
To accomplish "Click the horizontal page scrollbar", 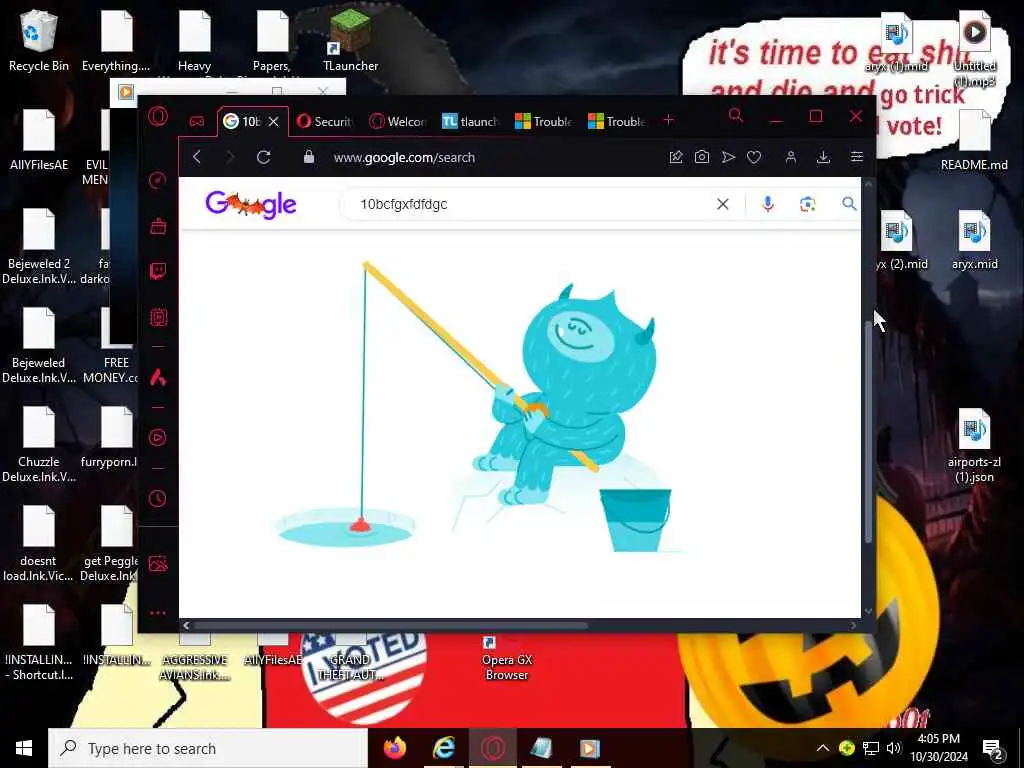I will 391,626.
